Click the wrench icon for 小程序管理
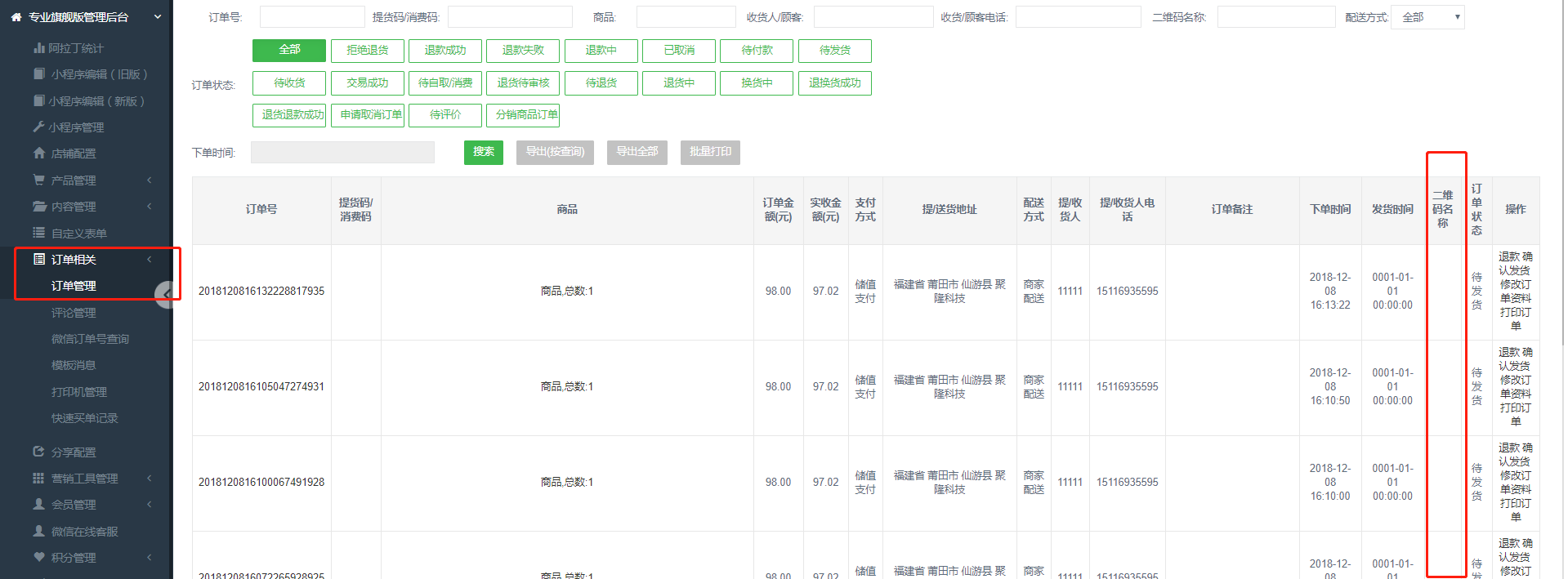 tap(38, 127)
